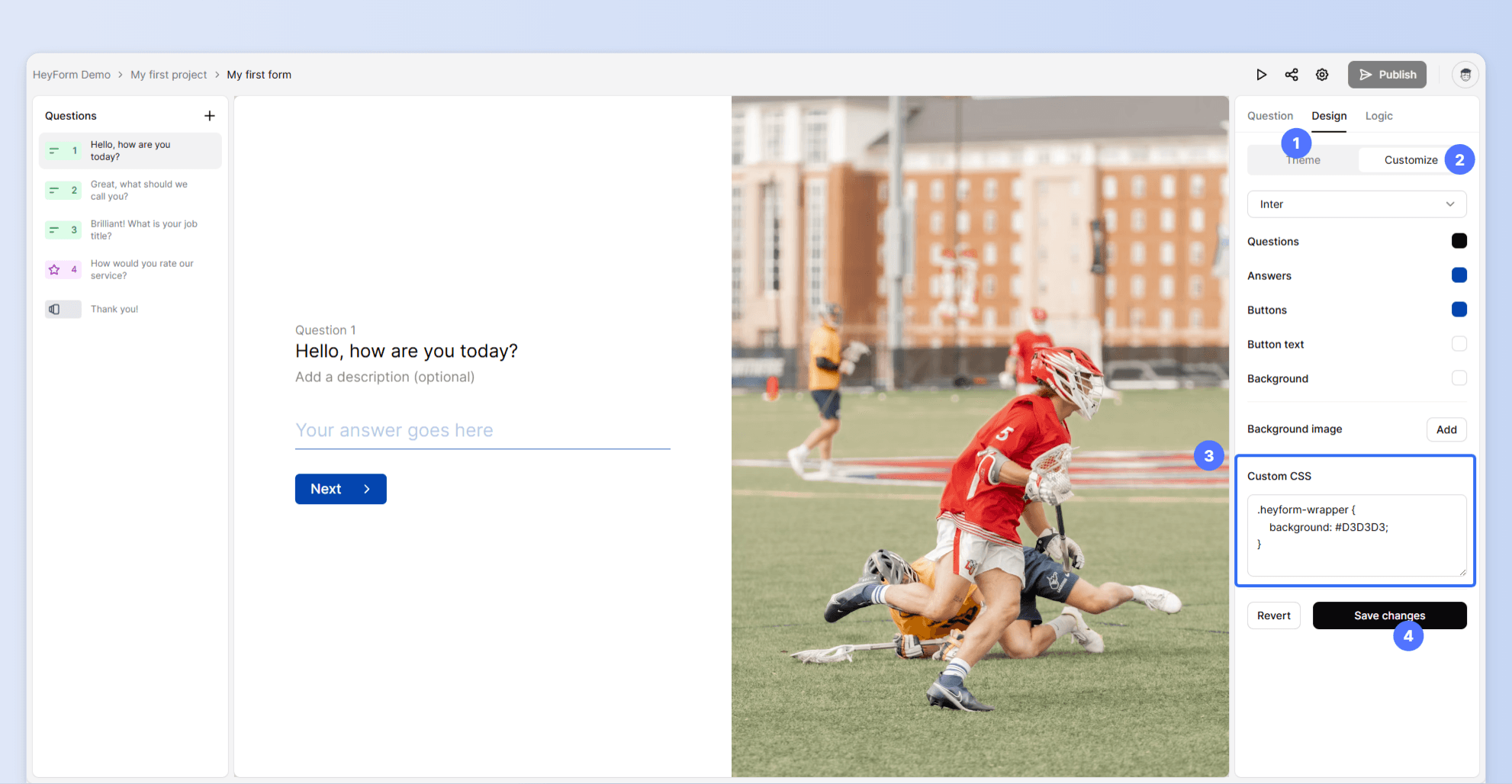The image size is (1512, 784).
Task: Click the profile avatar icon
Action: 1465,74
